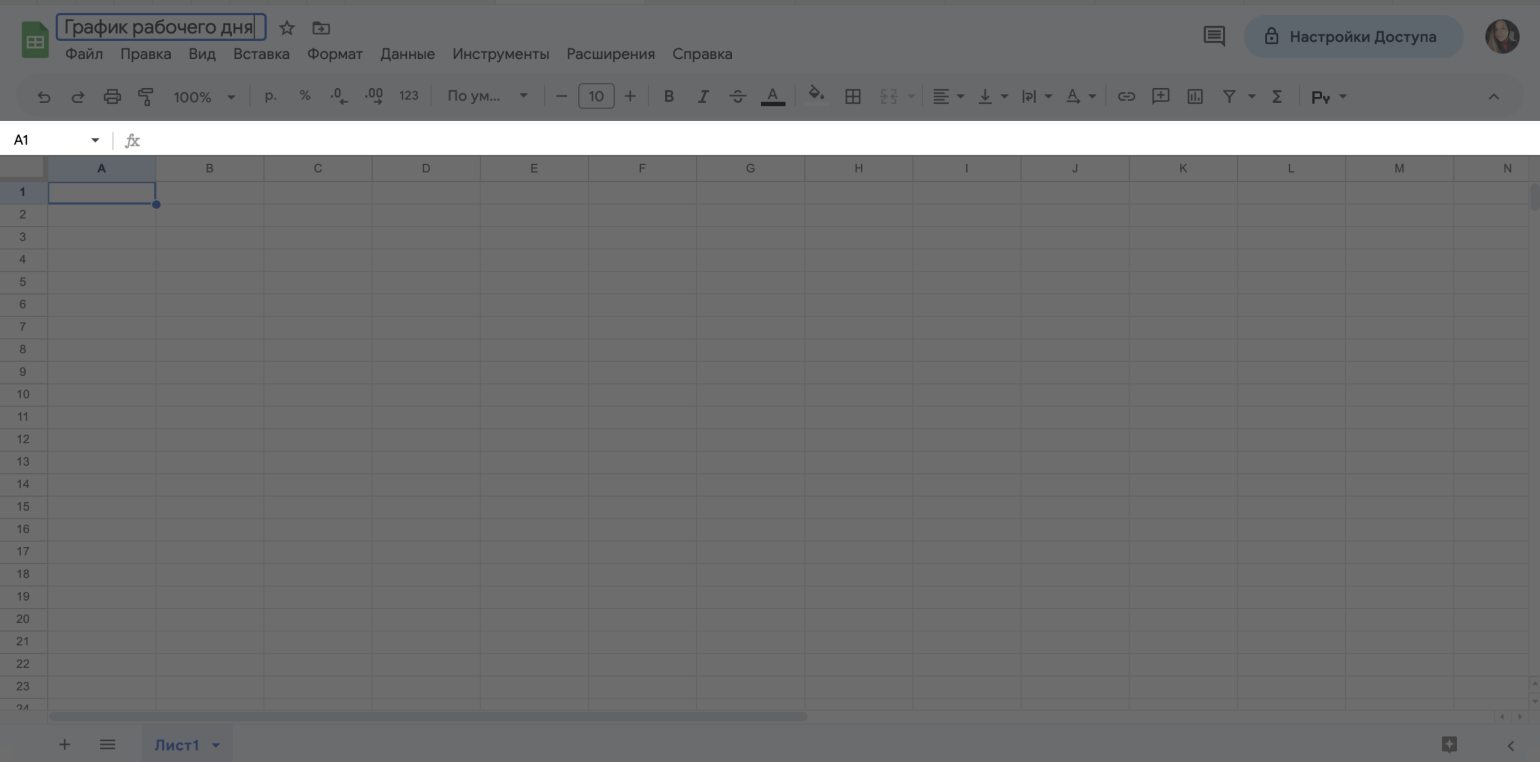Viewport: 1540px width, 762px height.
Task: Star this spreadsheet document
Action: point(287,28)
